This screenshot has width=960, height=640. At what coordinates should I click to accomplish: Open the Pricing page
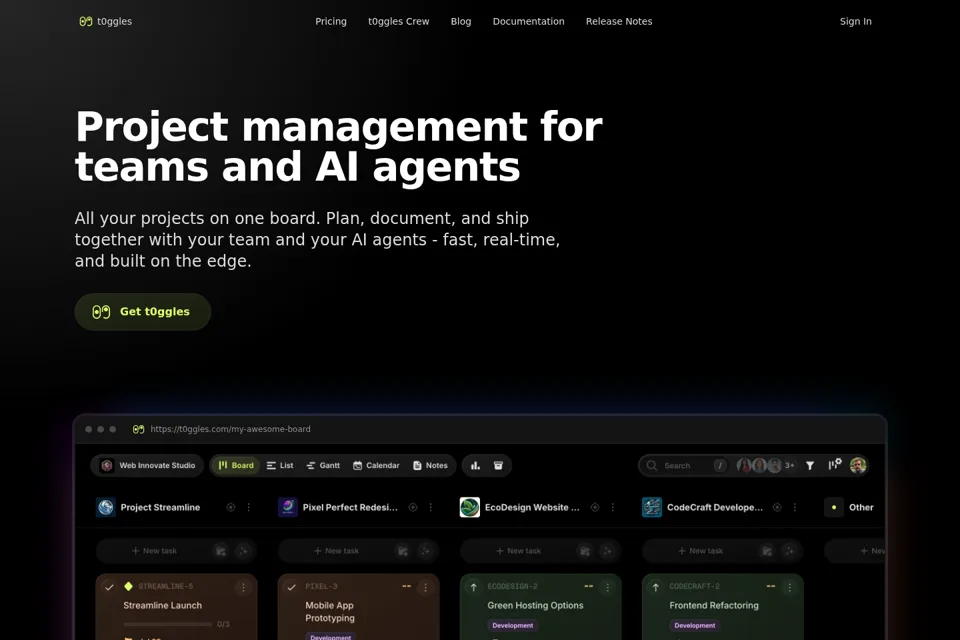coord(331,21)
